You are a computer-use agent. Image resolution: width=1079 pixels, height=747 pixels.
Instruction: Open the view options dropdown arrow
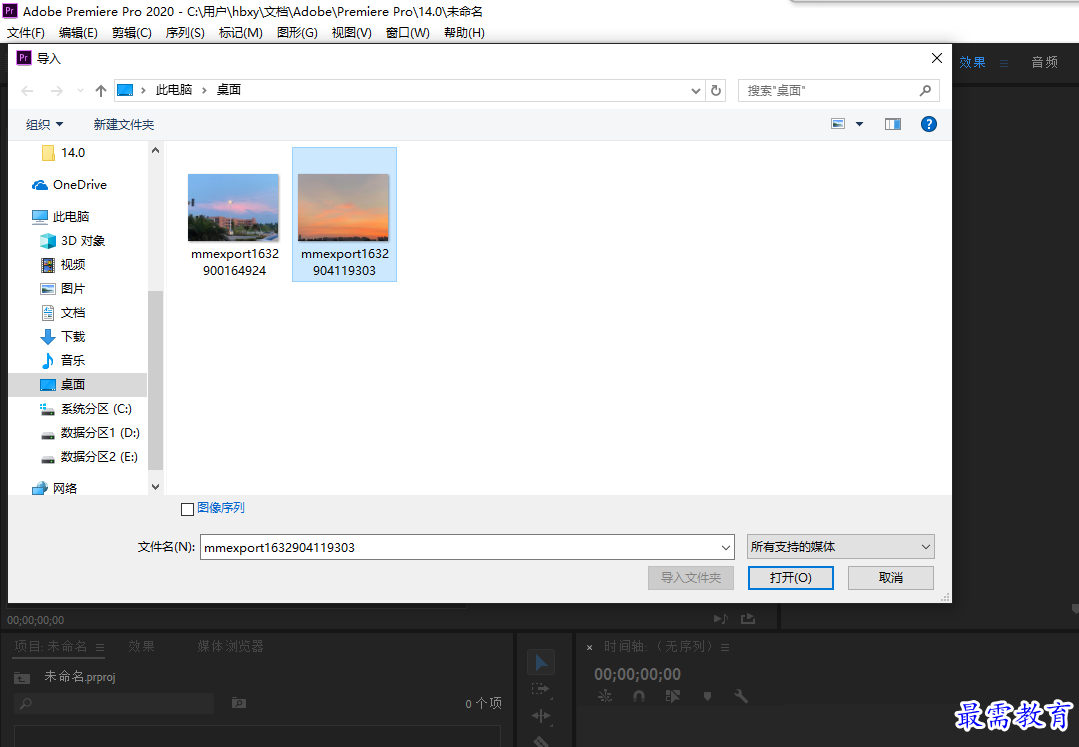coord(859,124)
